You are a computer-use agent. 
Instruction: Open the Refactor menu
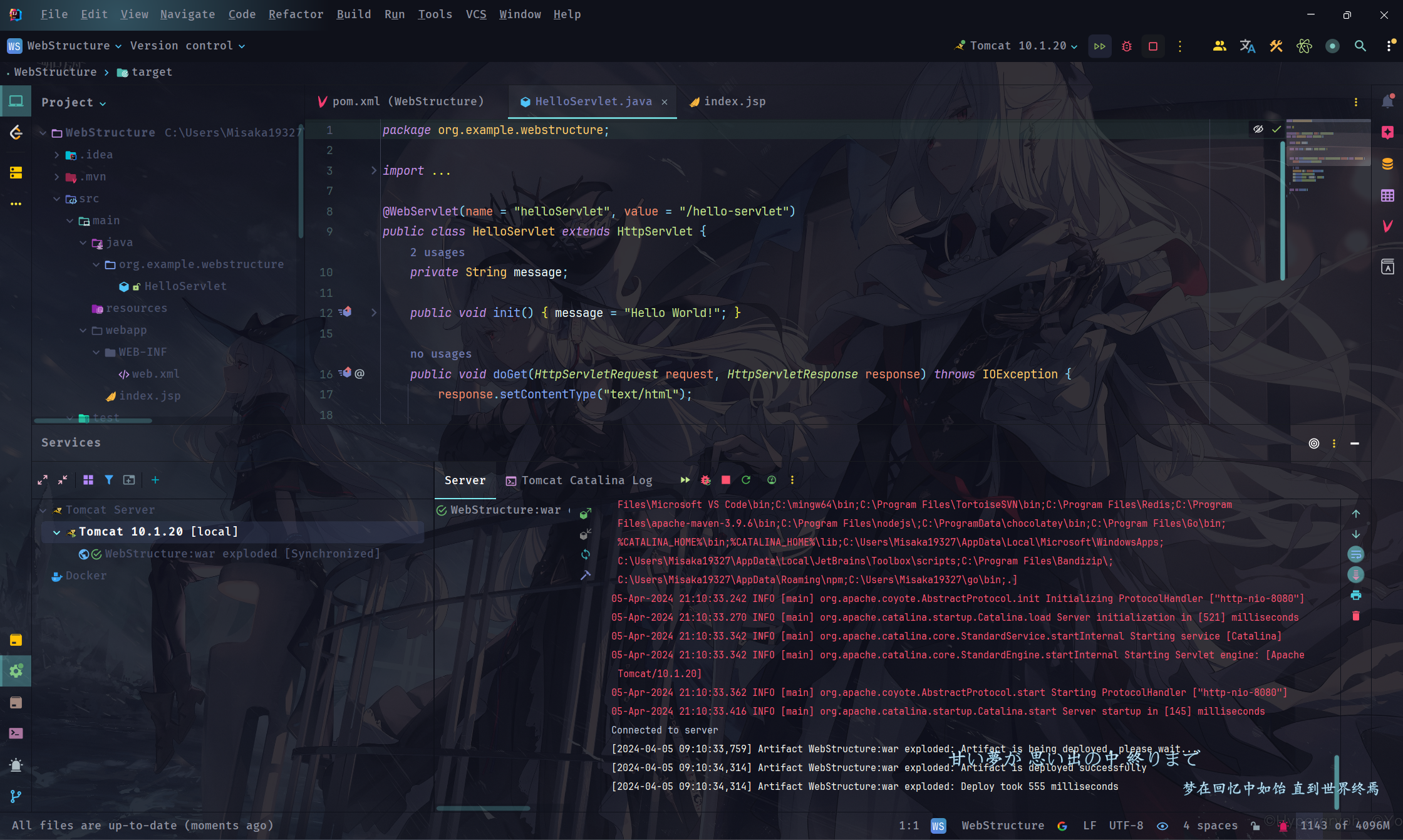296,14
